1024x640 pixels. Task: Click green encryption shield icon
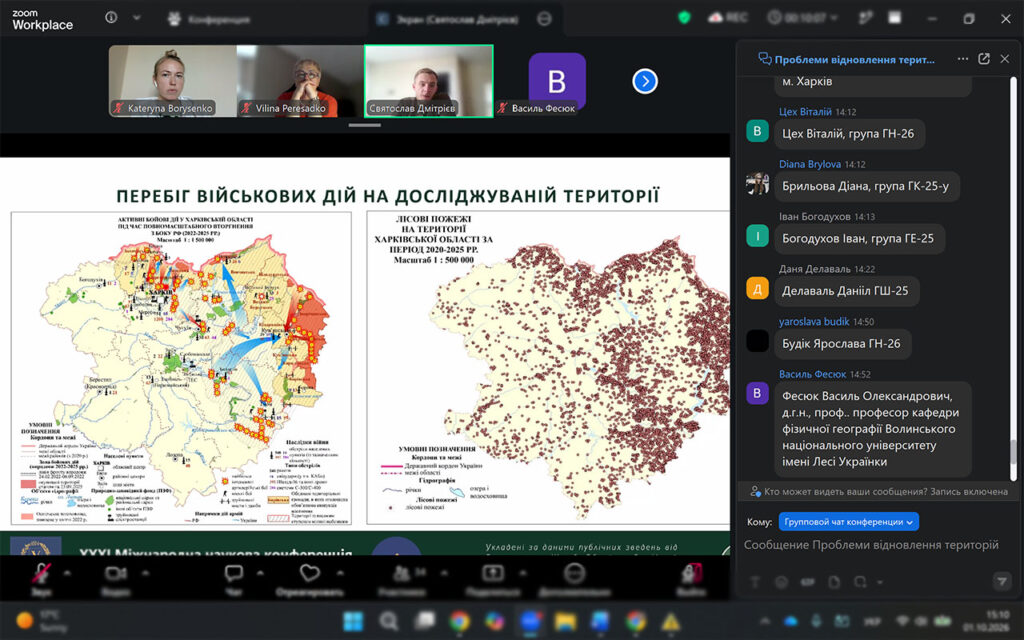684,18
